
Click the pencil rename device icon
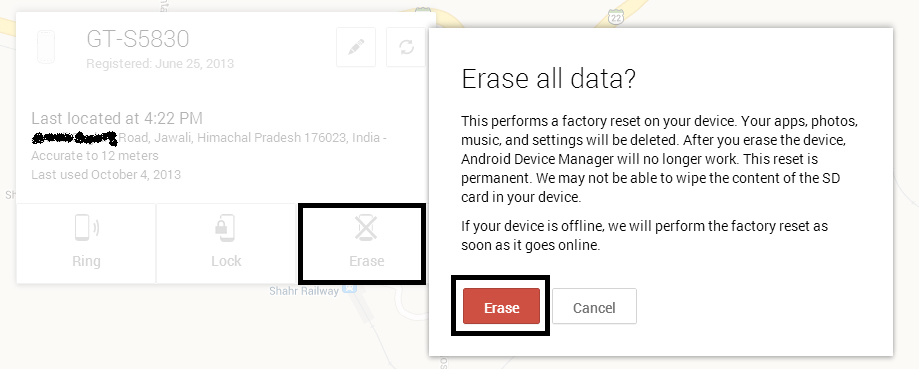pyautogui.click(x=356, y=47)
